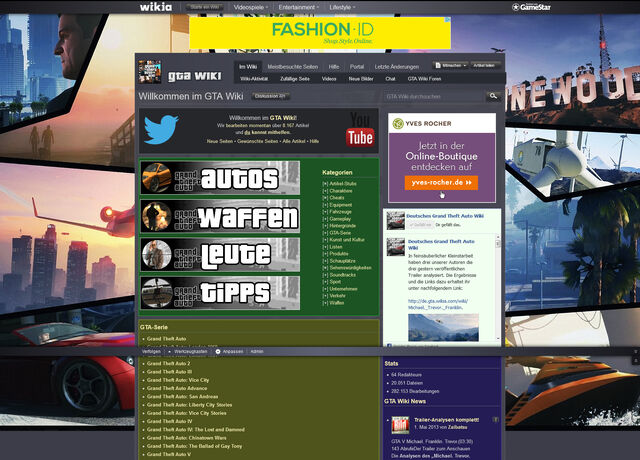Open Wiki-Aktivität in submenu

point(254,79)
